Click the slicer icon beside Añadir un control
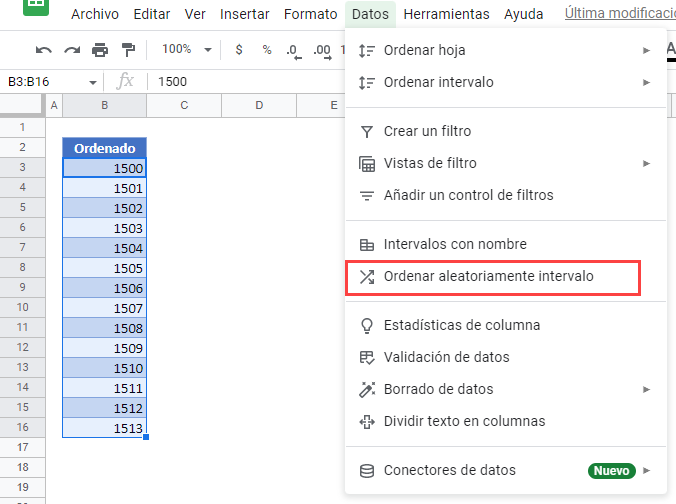The image size is (676, 504). (x=367, y=196)
